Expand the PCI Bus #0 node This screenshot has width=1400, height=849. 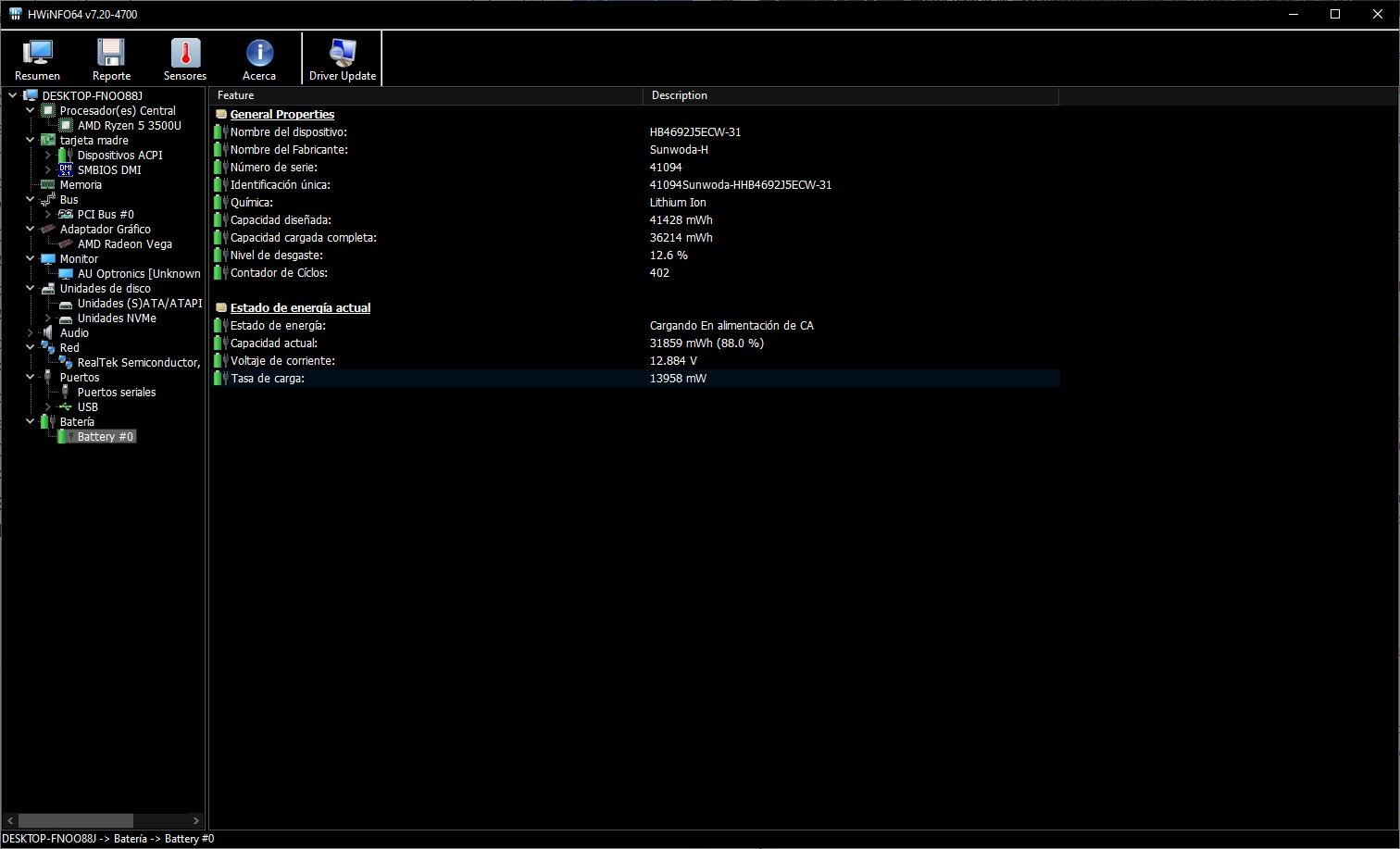point(48,214)
